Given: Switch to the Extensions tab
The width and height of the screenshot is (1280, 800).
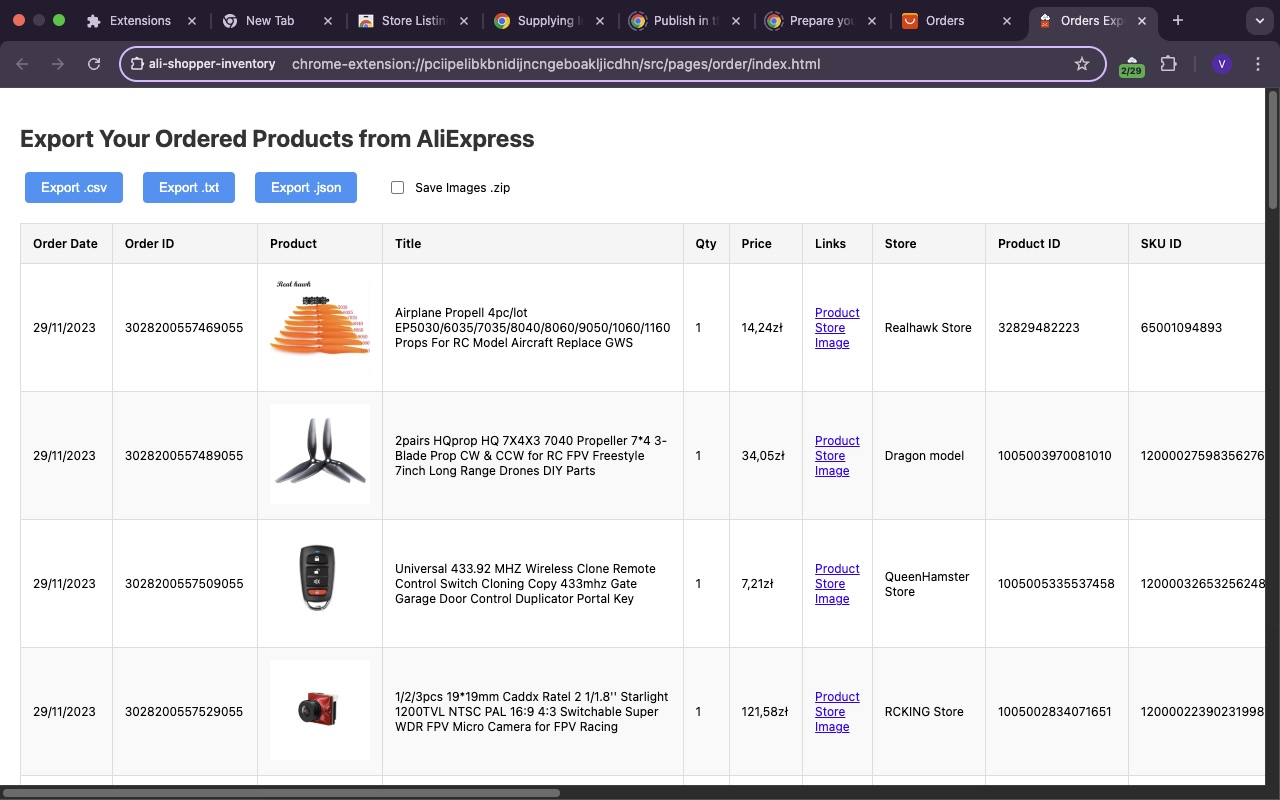Looking at the screenshot, I should (x=141, y=20).
